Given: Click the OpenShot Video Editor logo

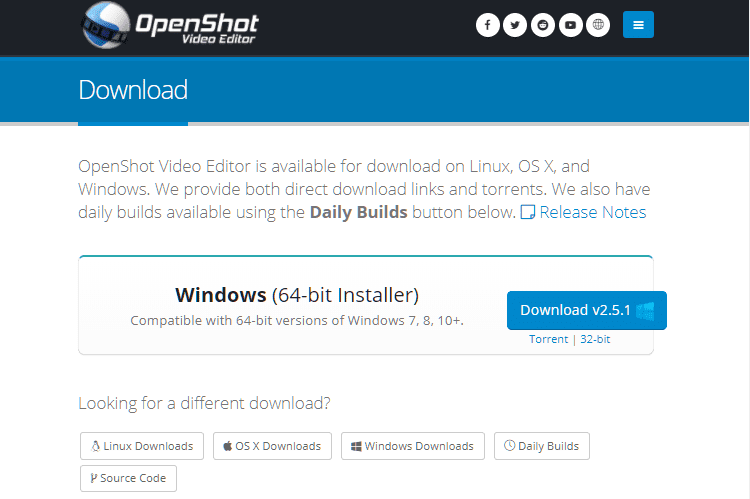Looking at the screenshot, I should (170, 25).
